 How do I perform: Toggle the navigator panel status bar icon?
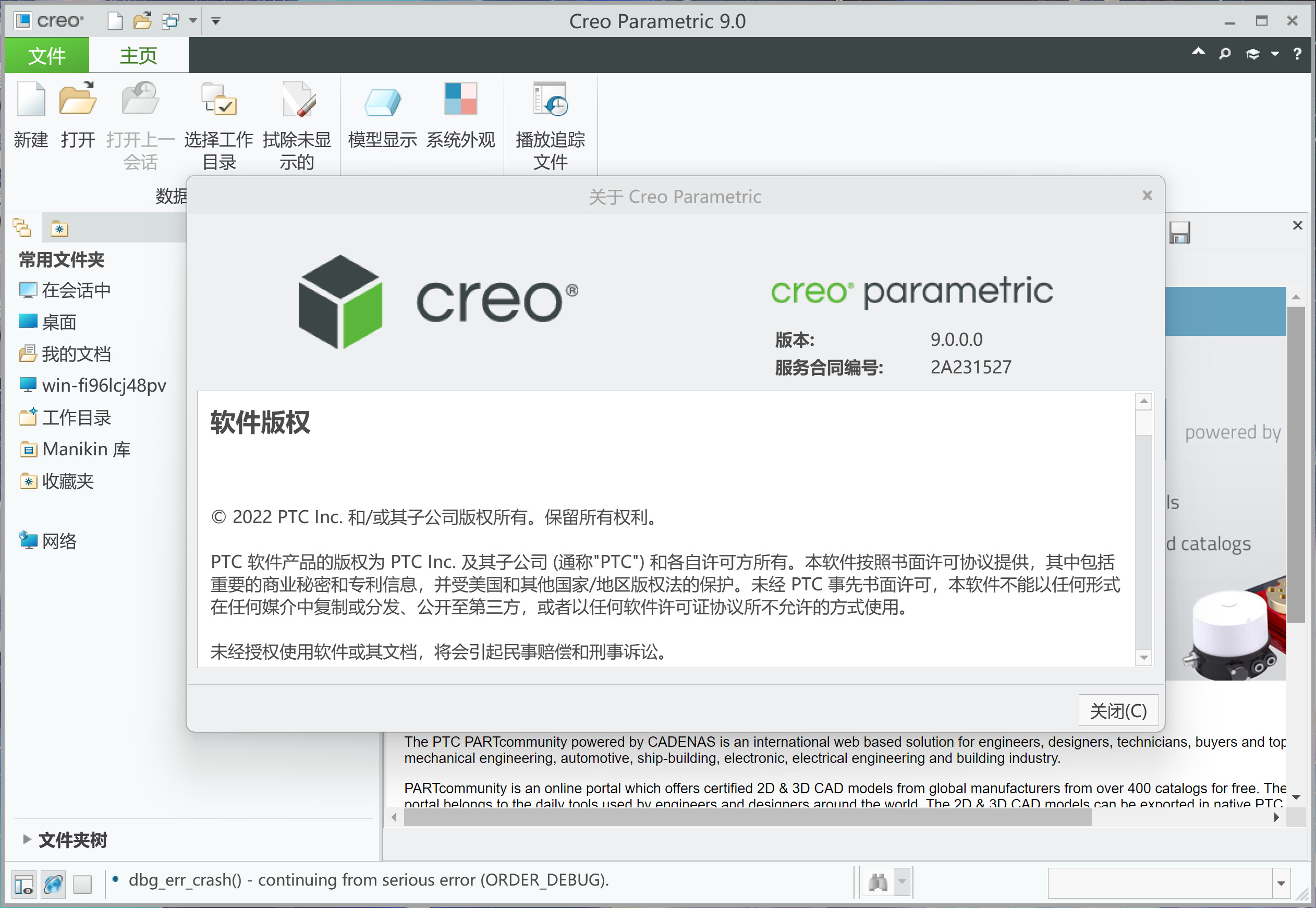click(23, 883)
